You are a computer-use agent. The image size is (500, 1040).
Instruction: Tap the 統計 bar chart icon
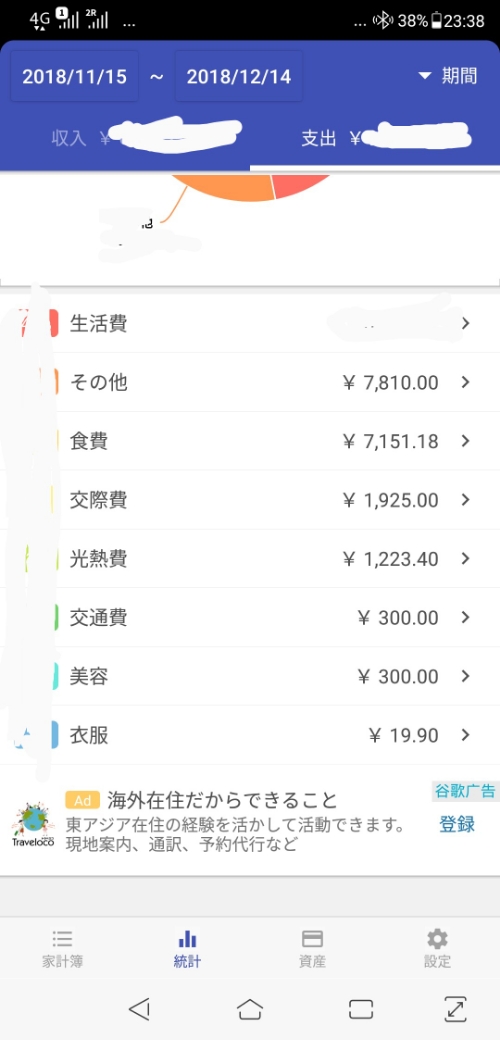pos(187,939)
